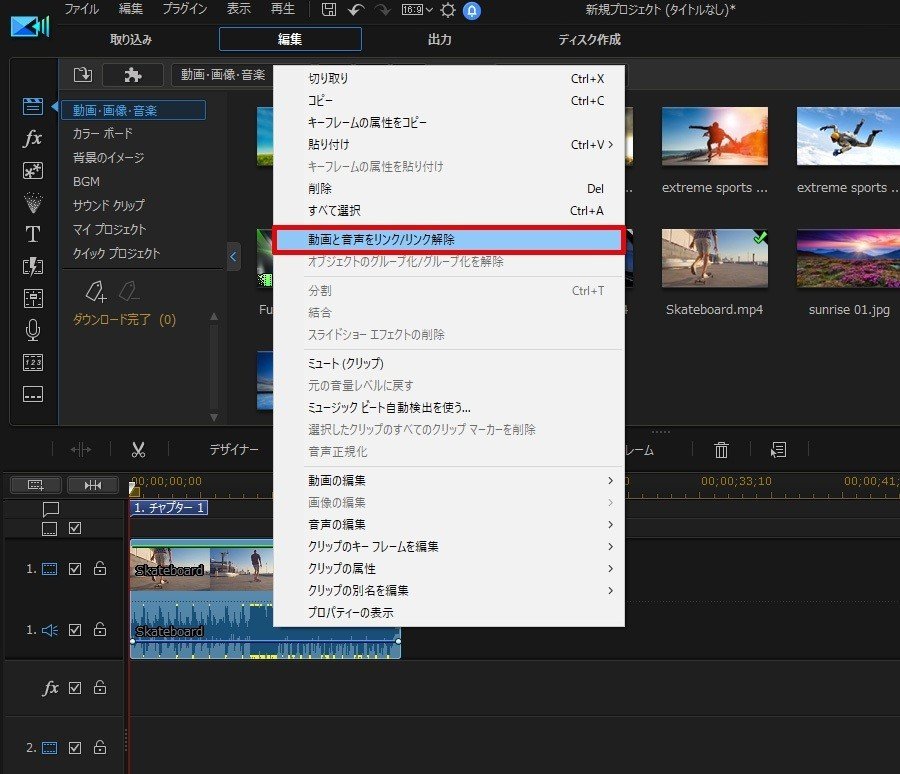Open the Title room

point(33,234)
